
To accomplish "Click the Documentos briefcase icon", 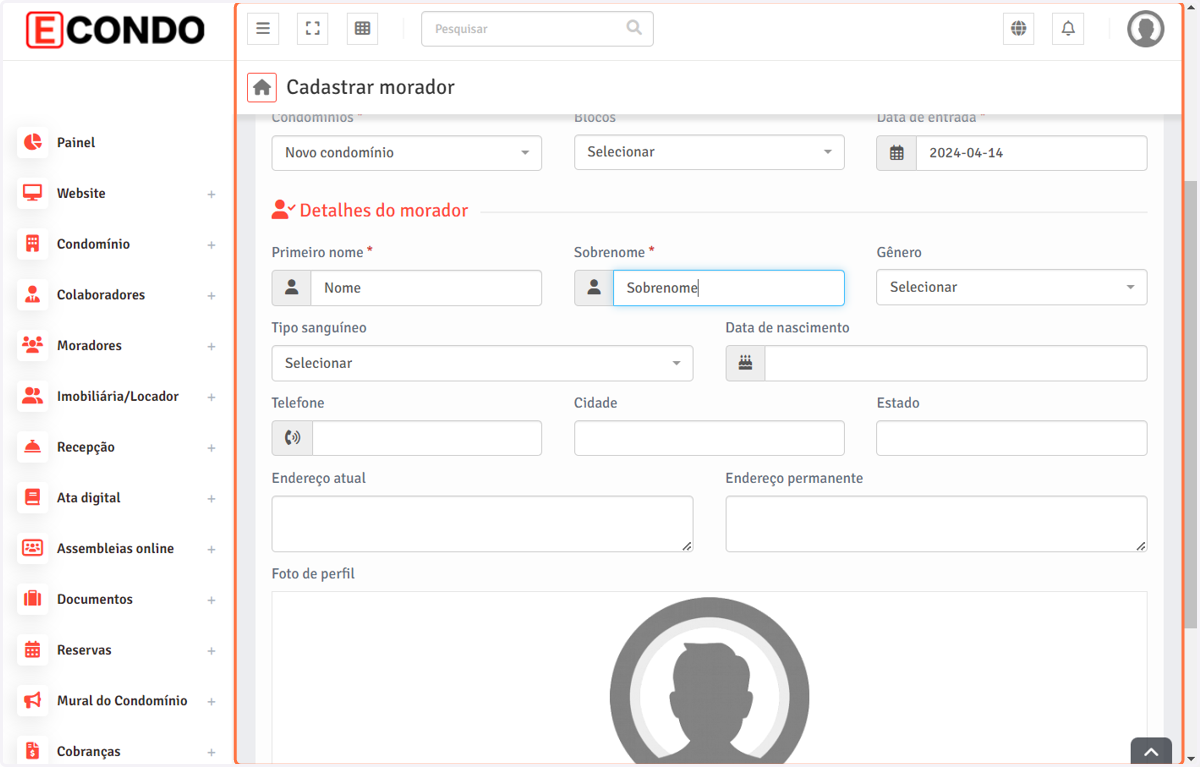I will coord(33,599).
